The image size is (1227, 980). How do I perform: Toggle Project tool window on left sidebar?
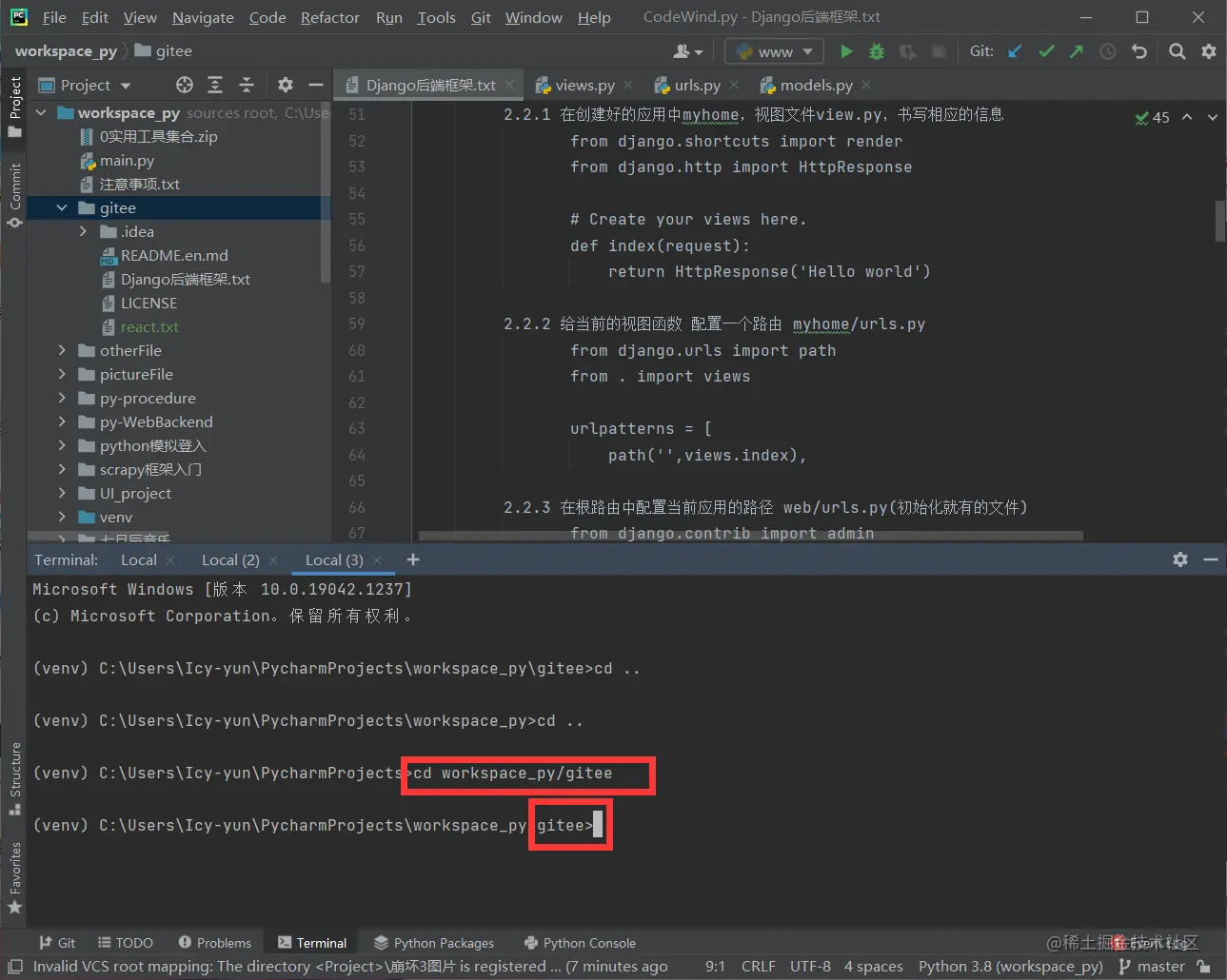(x=14, y=106)
